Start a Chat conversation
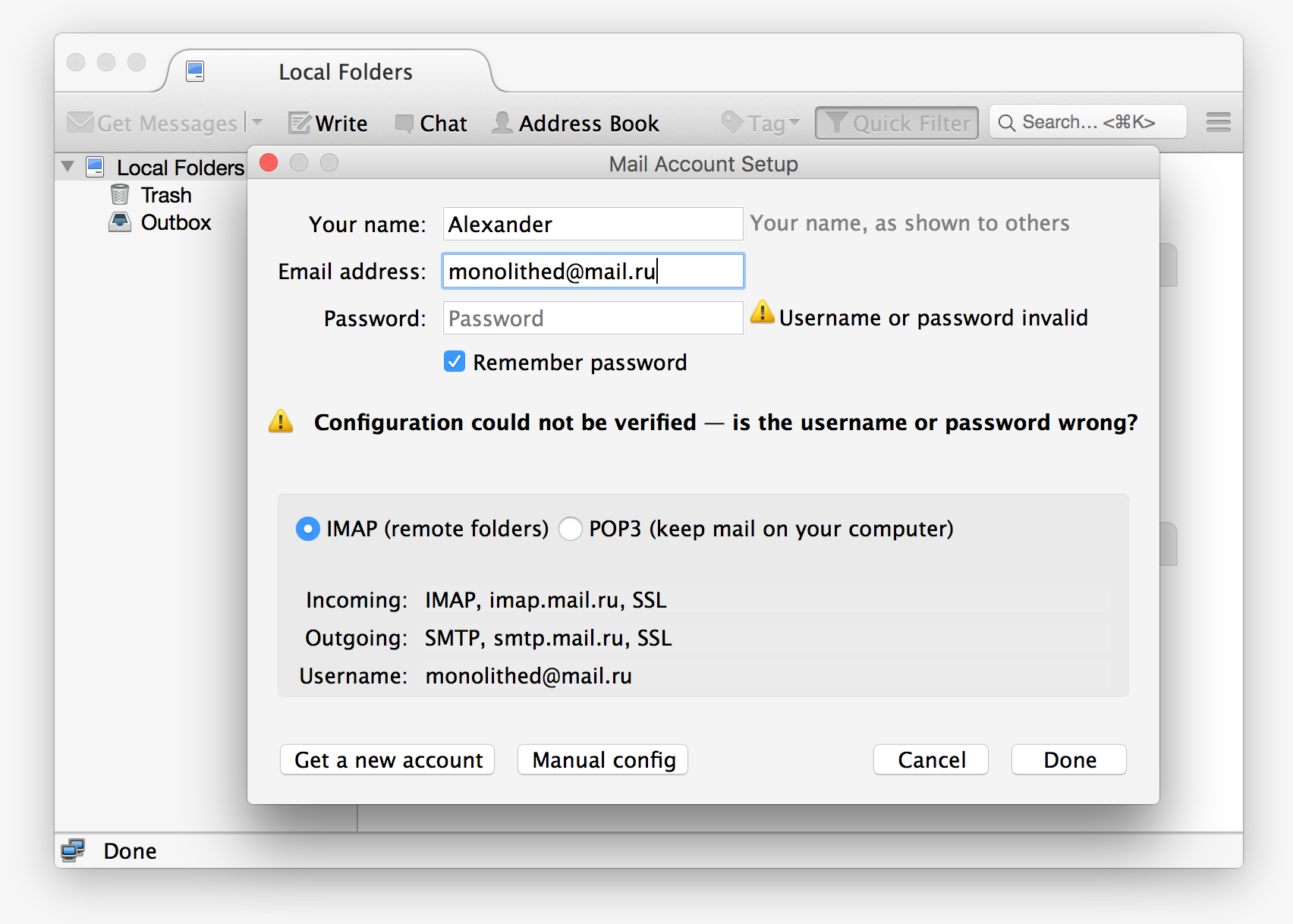The height and width of the screenshot is (924, 1293). tap(431, 123)
